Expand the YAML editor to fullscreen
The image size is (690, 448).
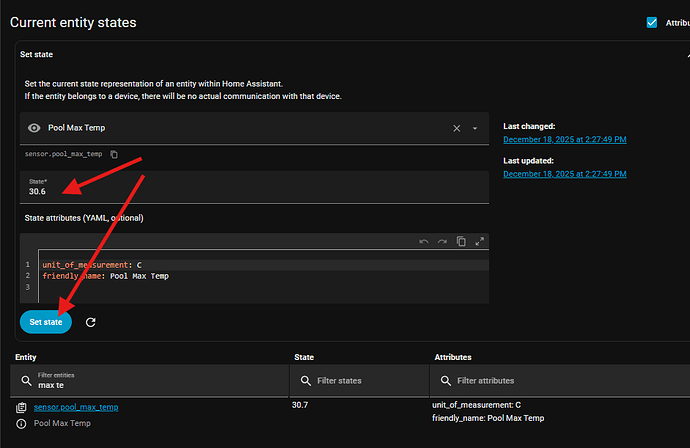480,241
